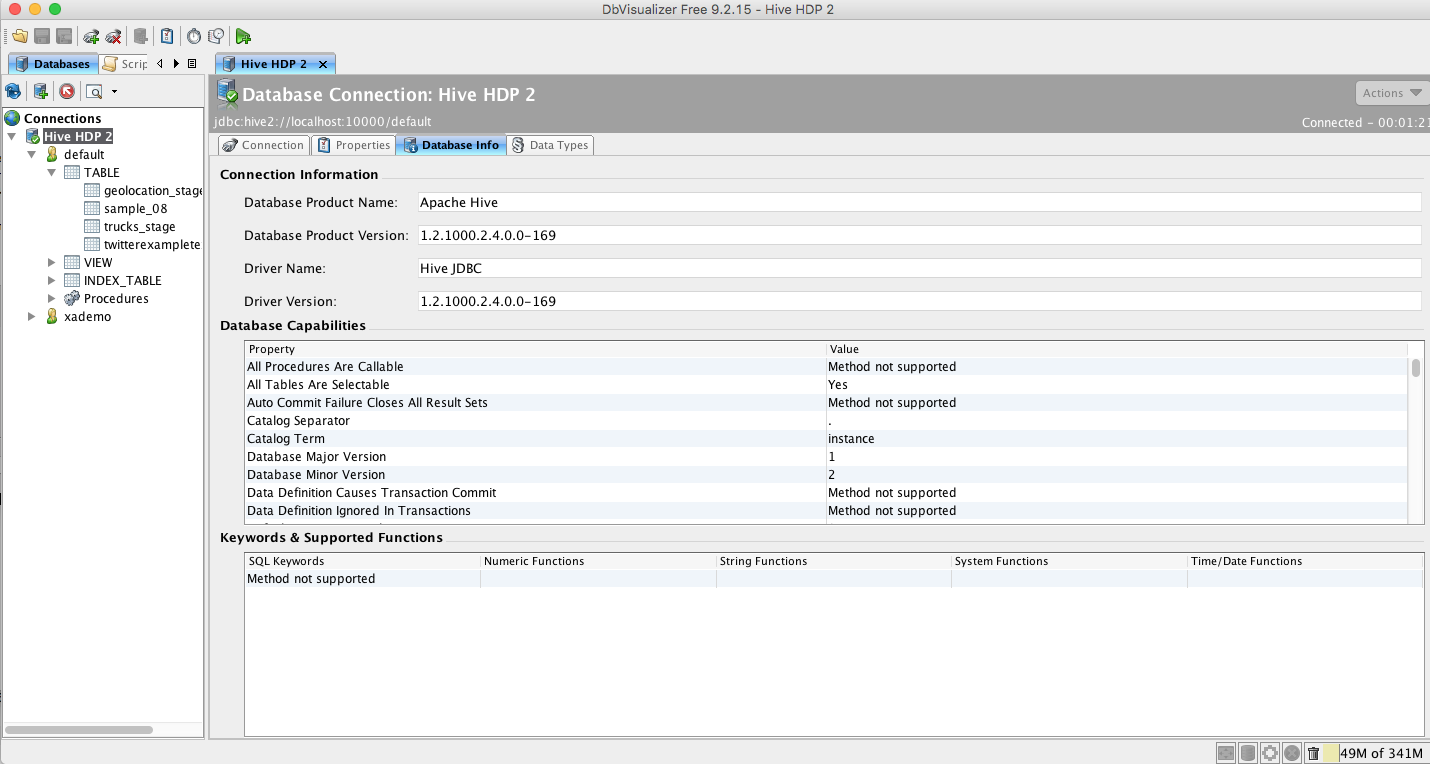This screenshot has height=764, width=1430.
Task: Open the search tool via the magnifier icon
Action: (93, 91)
